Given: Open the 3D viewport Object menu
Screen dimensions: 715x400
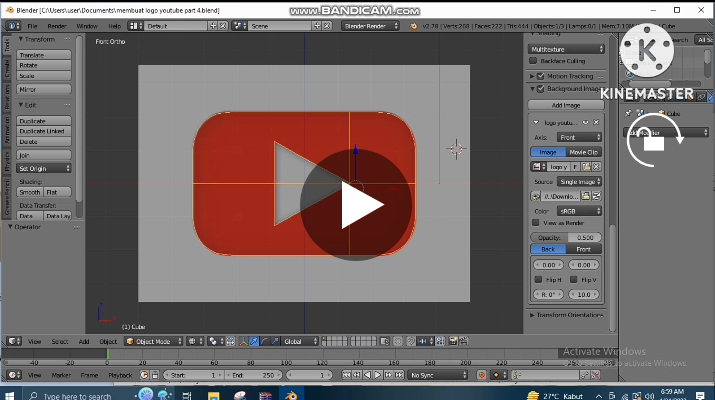Looking at the screenshot, I should click(108, 342).
